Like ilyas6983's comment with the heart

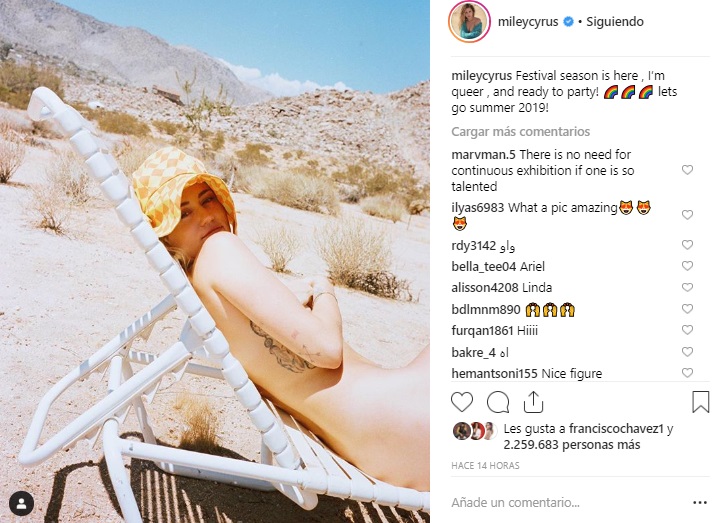coord(687,214)
